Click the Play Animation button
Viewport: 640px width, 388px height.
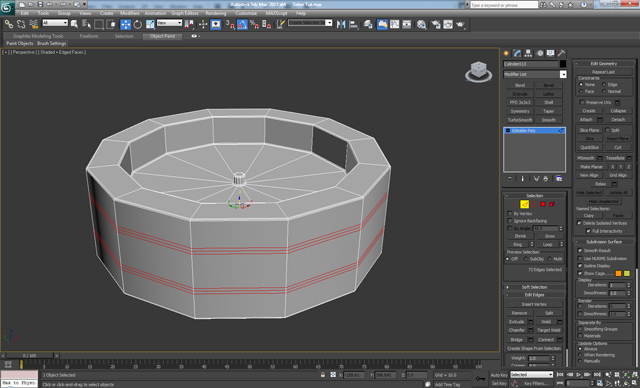(x=578, y=374)
